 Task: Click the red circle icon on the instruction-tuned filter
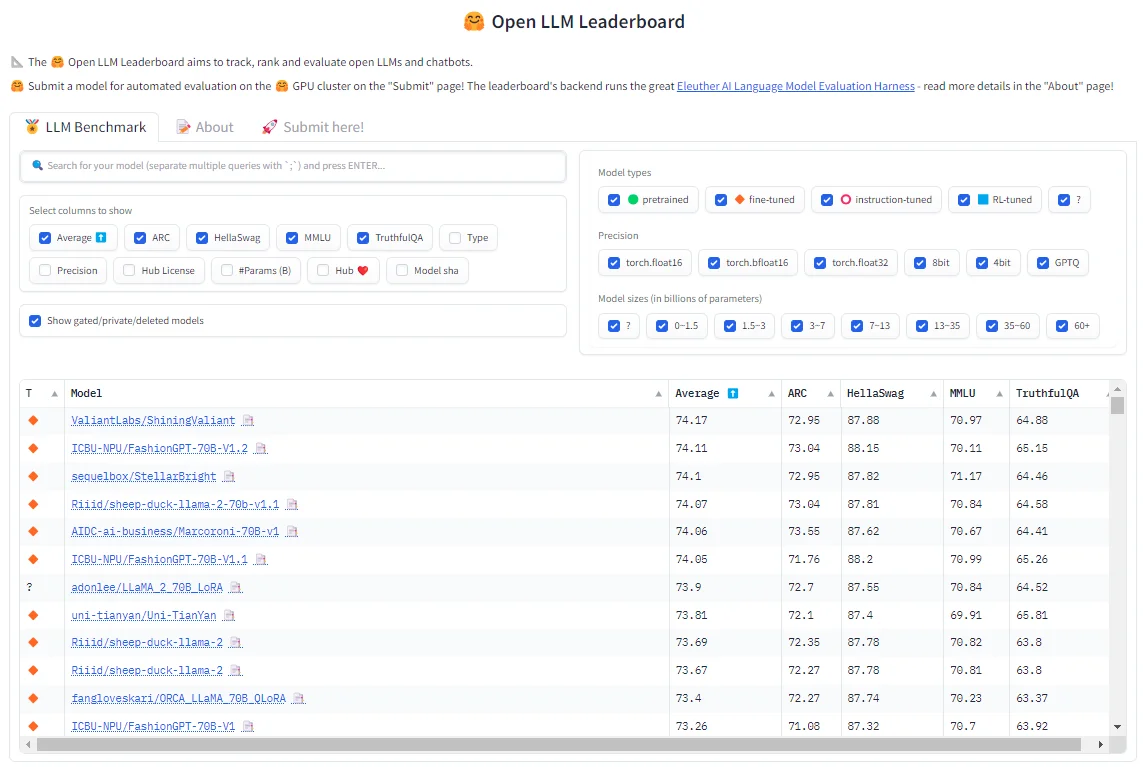(x=846, y=199)
